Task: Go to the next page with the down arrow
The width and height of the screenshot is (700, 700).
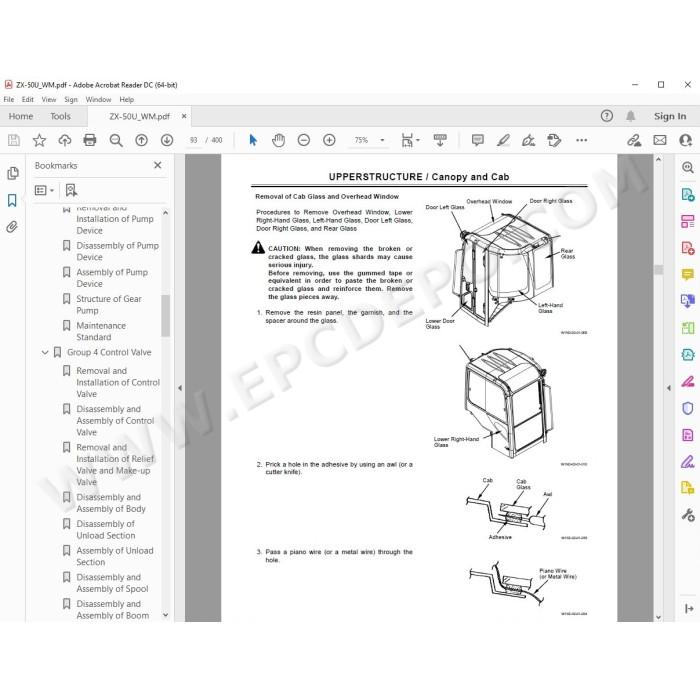Action: click(167, 140)
